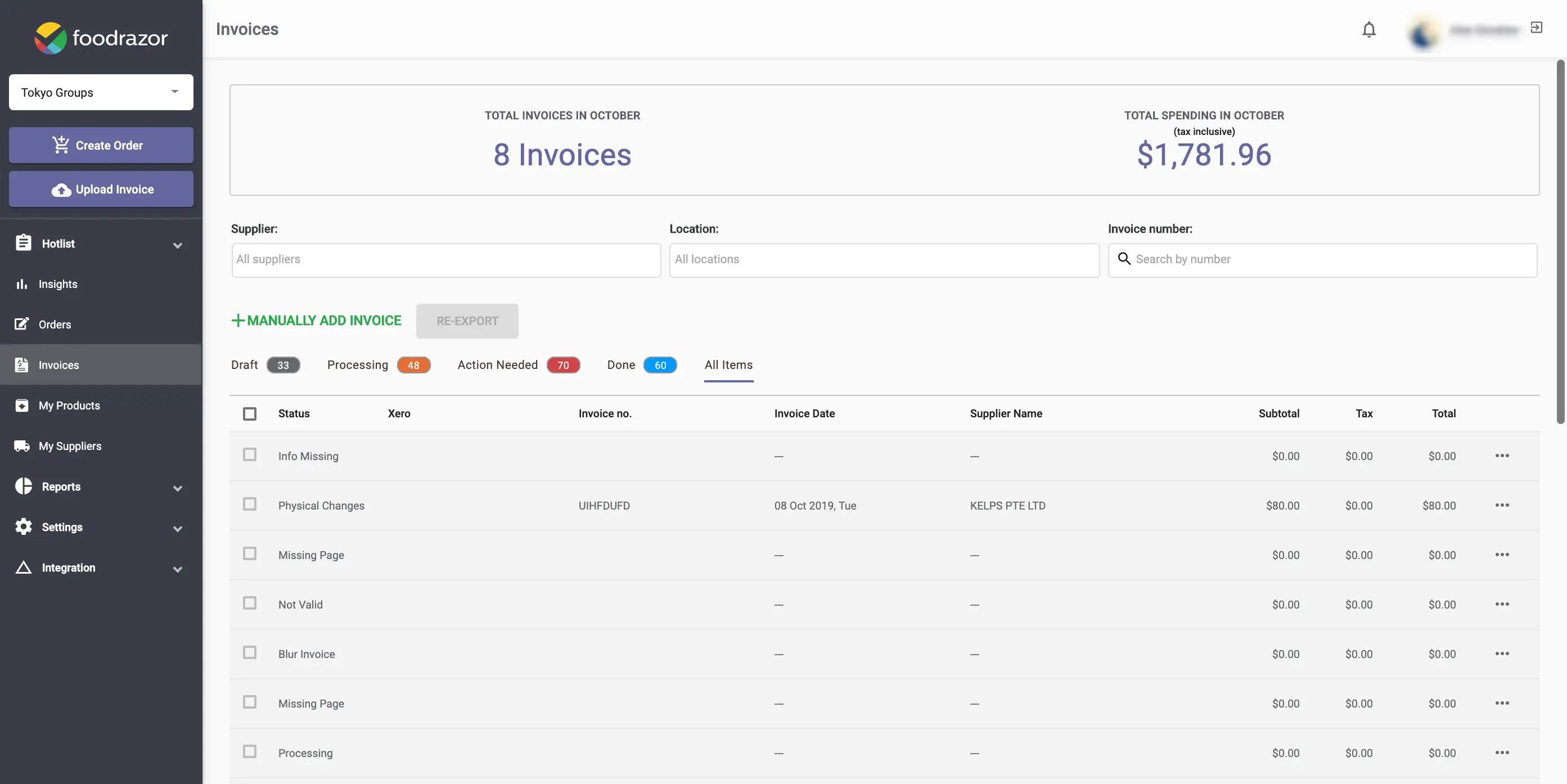Go to Orders in sidebar
The height and width of the screenshot is (784, 1567).
[x=101, y=324]
